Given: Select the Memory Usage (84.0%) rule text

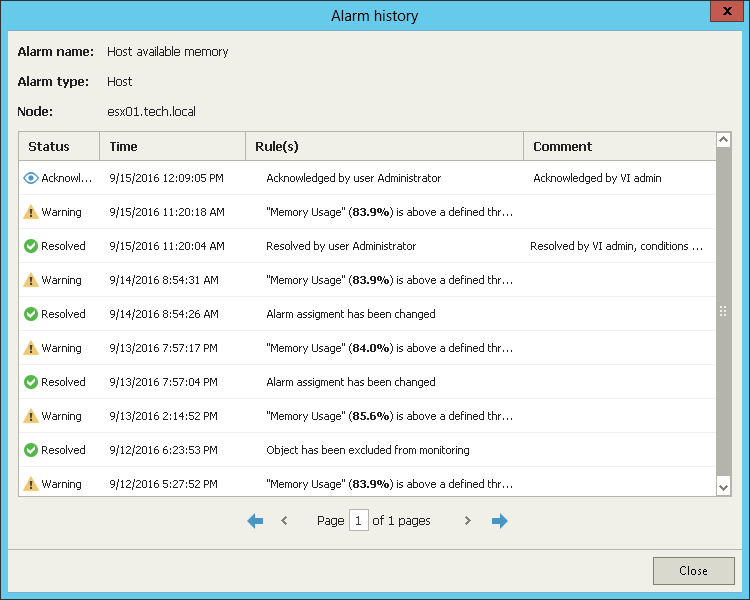Looking at the screenshot, I should [389, 348].
